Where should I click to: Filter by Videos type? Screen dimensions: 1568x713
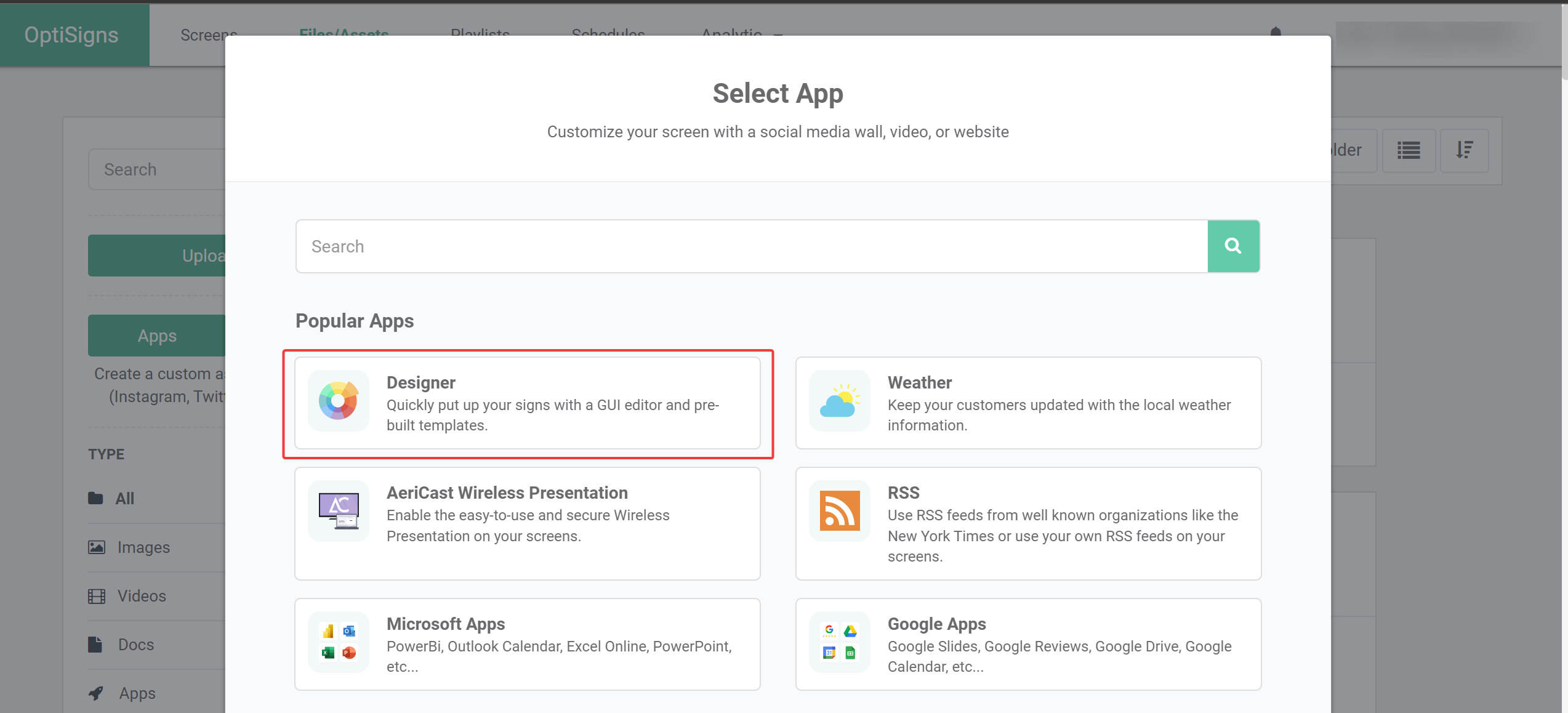tap(142, 596)
